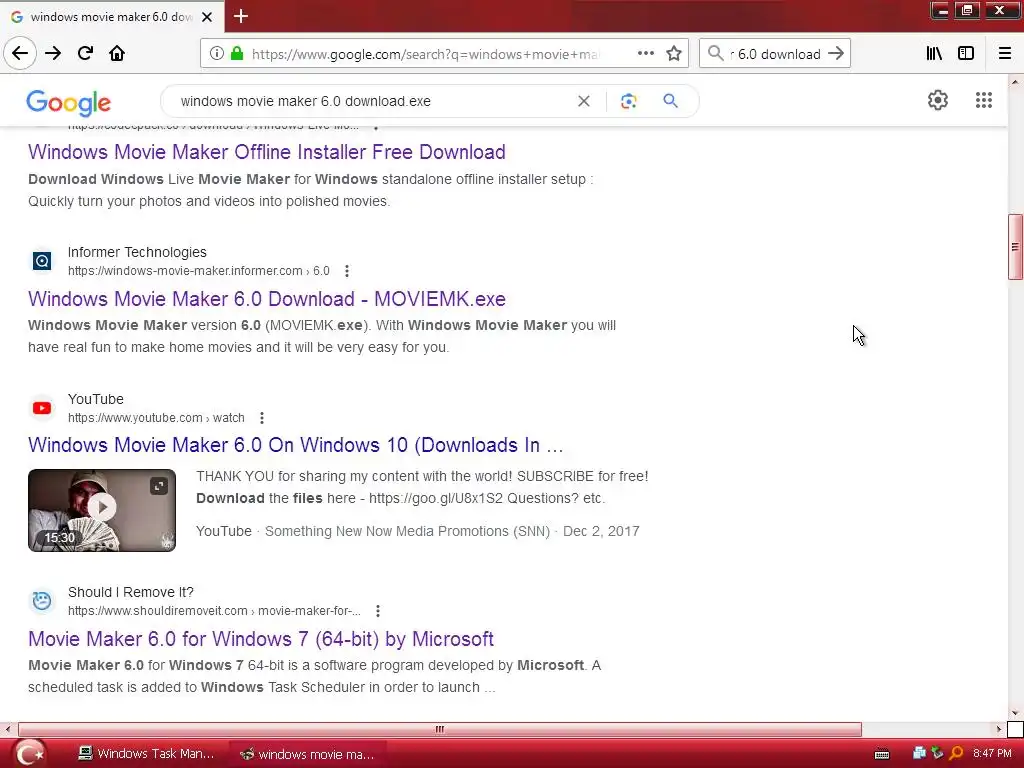The width and height of the screenshot is (1024, 768).
Task: Open the Google apps grid
Action: [984, 100]
